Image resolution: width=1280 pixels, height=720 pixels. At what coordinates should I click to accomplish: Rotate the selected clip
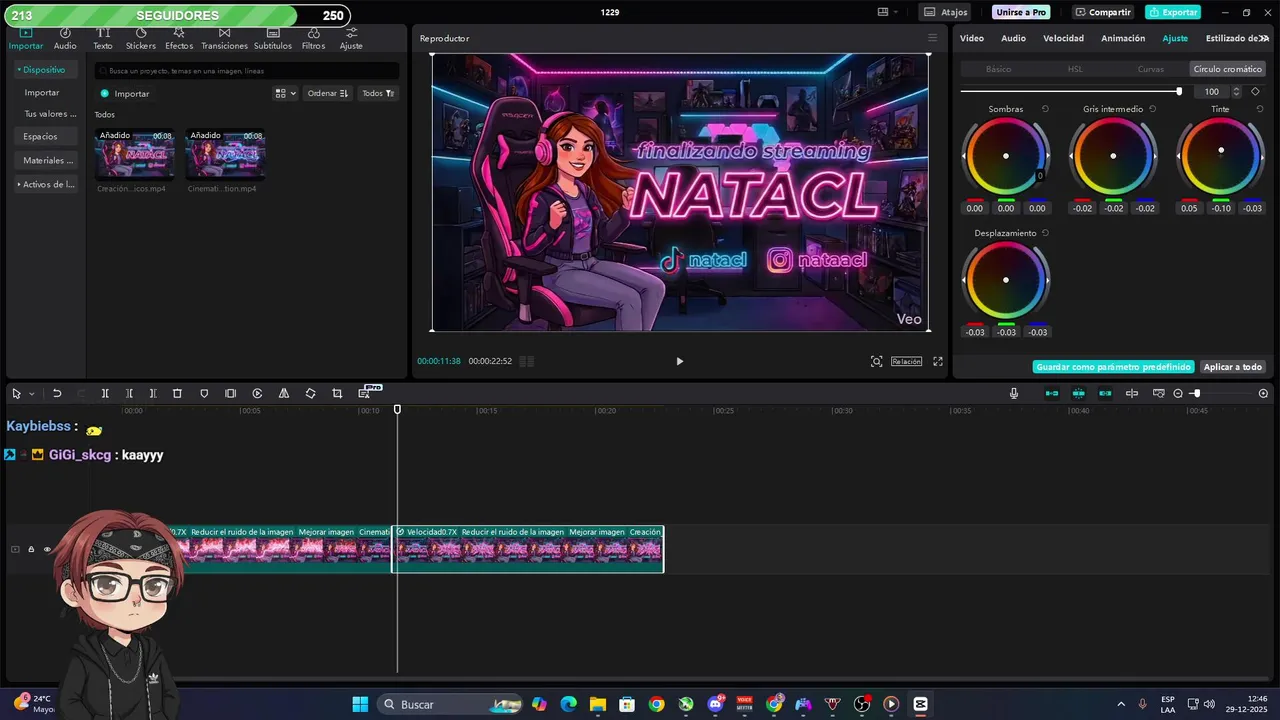(x=310, y=394)
